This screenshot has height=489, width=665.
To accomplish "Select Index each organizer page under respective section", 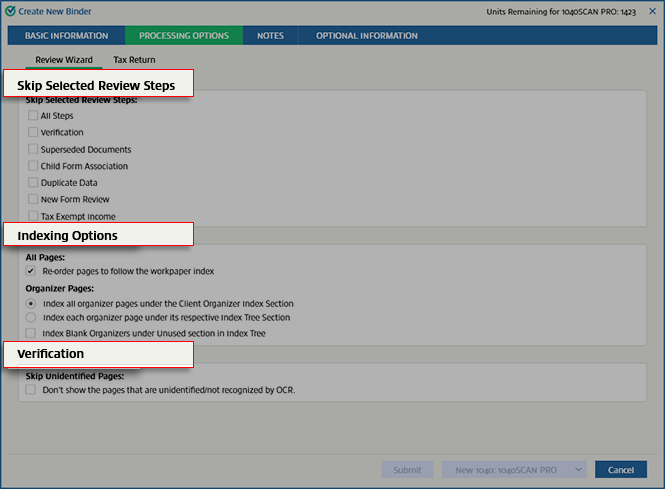I will click(32, 317).
